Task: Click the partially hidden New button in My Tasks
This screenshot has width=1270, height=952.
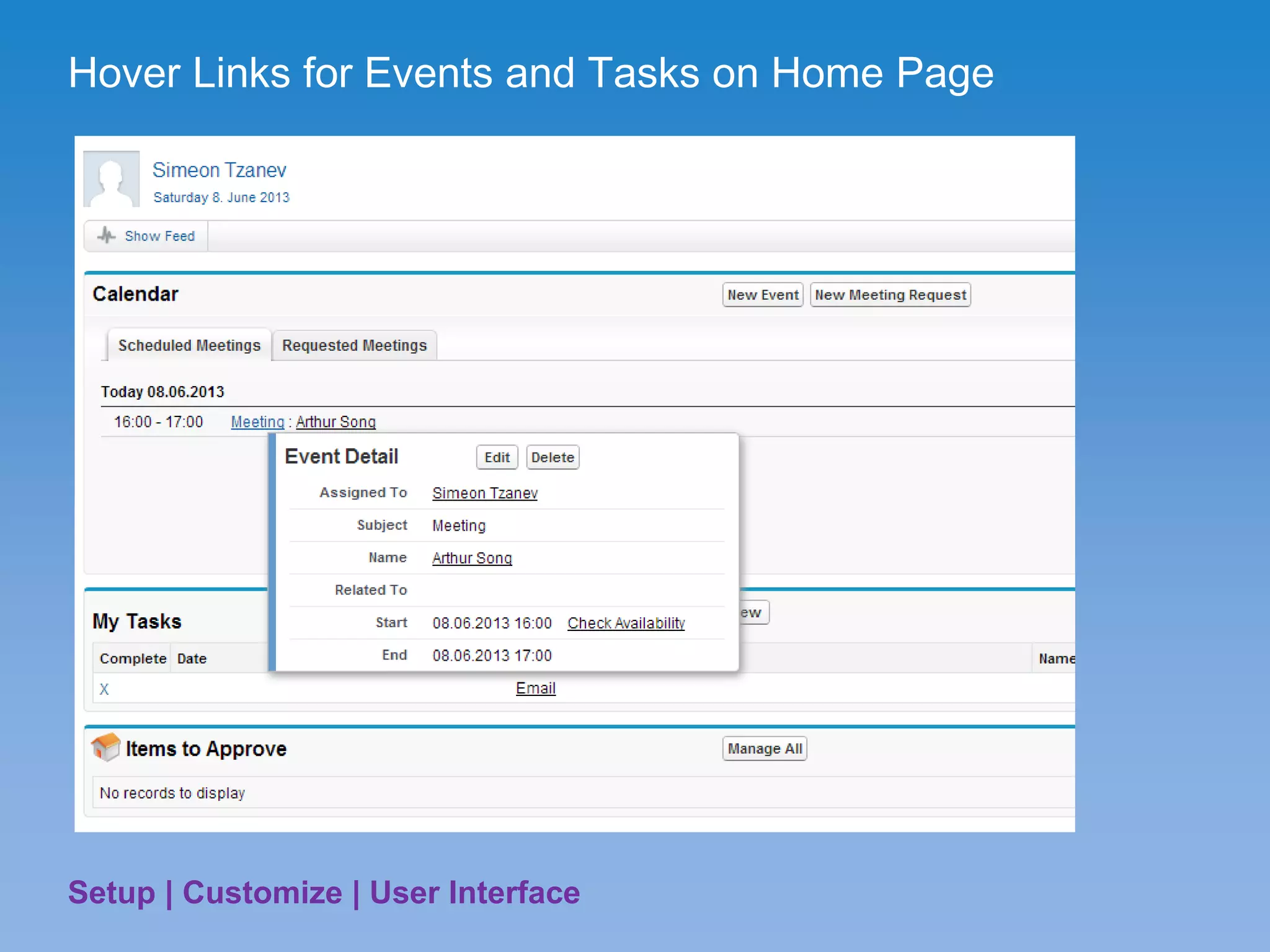Action: coord(754,613)
